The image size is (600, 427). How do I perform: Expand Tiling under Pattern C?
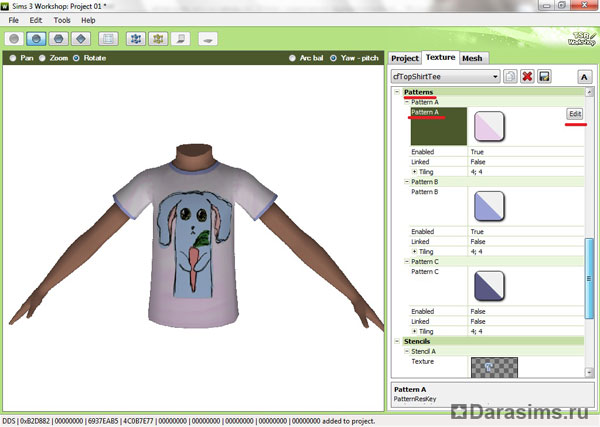pyautogui.click(x=414, y=331)
